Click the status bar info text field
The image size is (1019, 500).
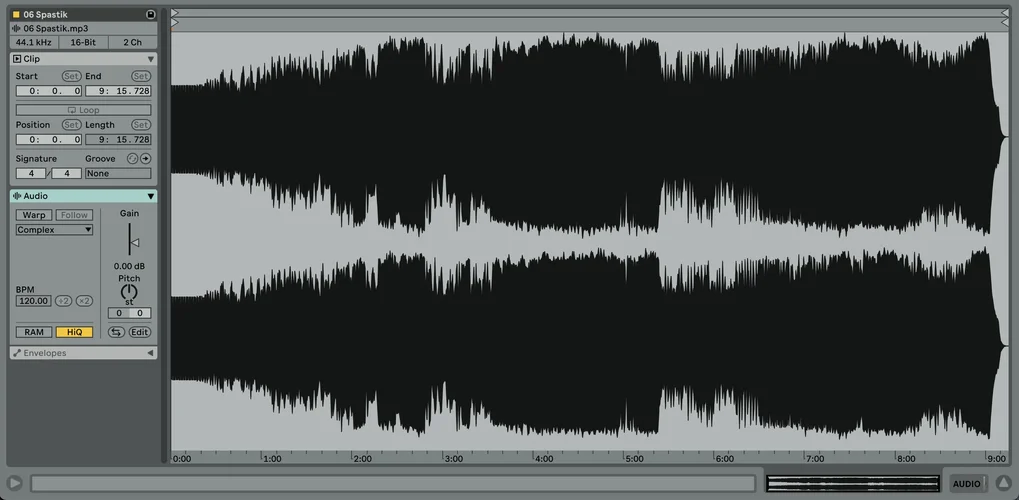(x=393, y=483)
